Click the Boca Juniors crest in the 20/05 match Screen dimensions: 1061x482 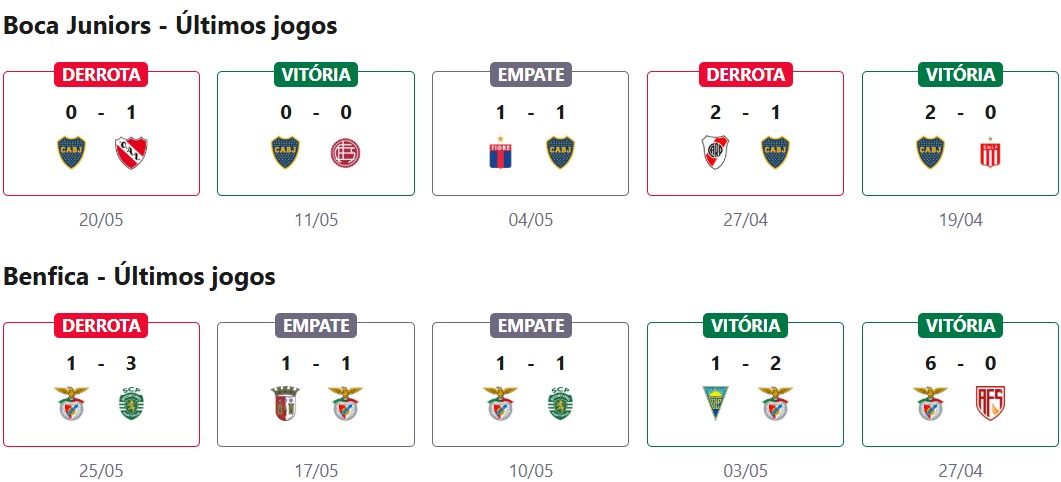tap(71, 153)
